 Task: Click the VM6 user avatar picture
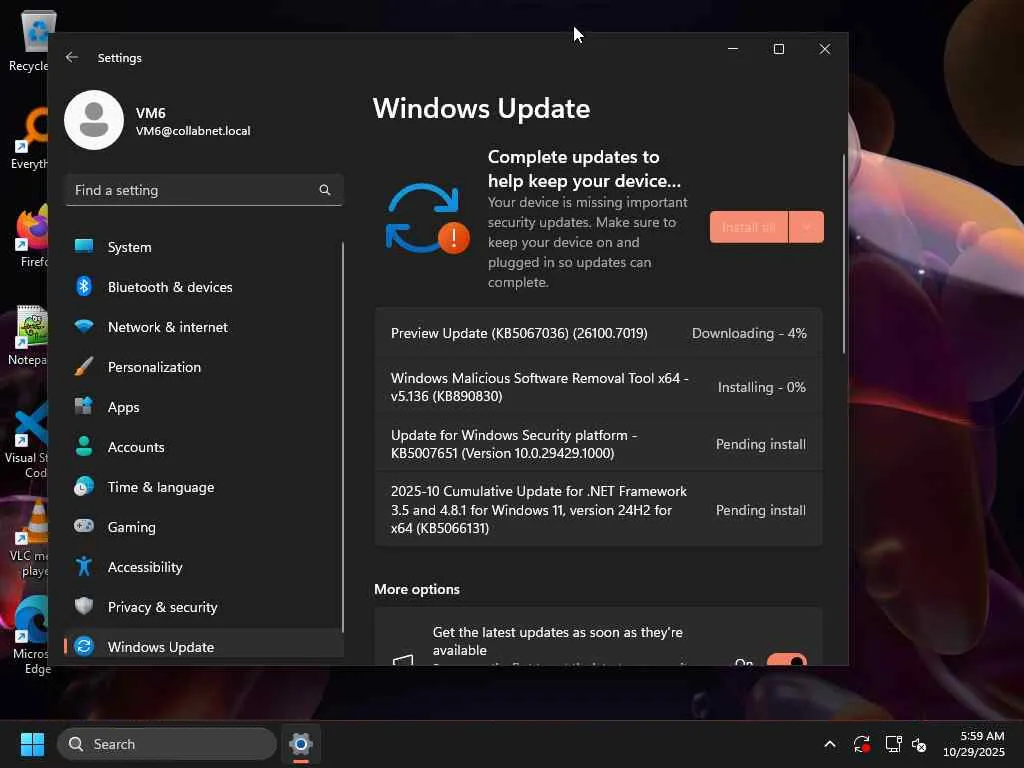point(94,120)
